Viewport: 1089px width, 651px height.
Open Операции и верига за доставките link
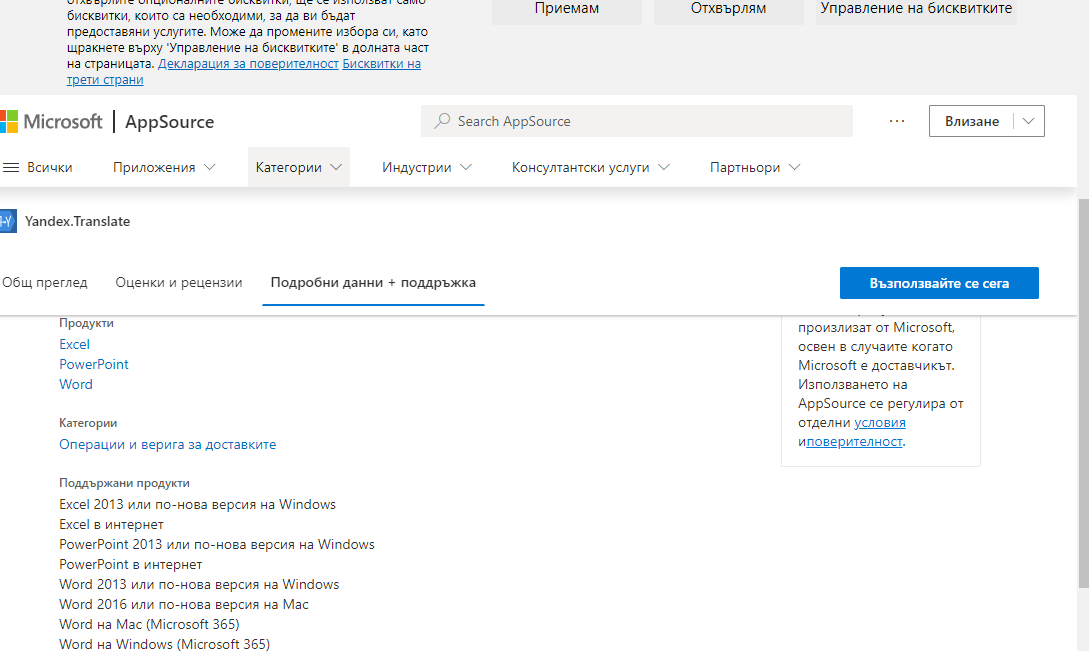[167, 445]
